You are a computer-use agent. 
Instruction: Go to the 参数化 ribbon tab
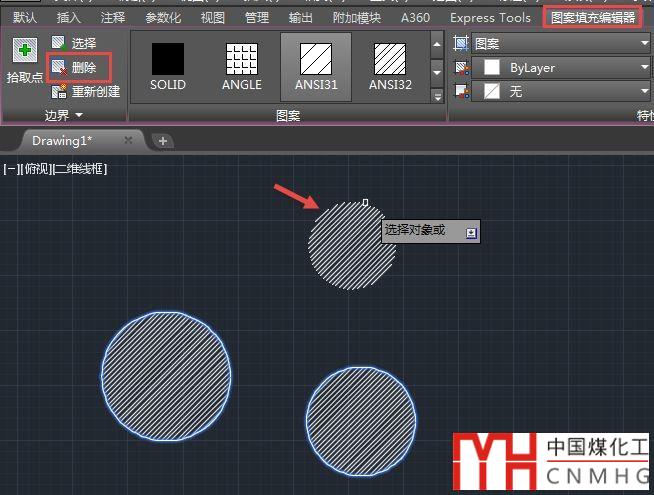click(x=165, y=17)
